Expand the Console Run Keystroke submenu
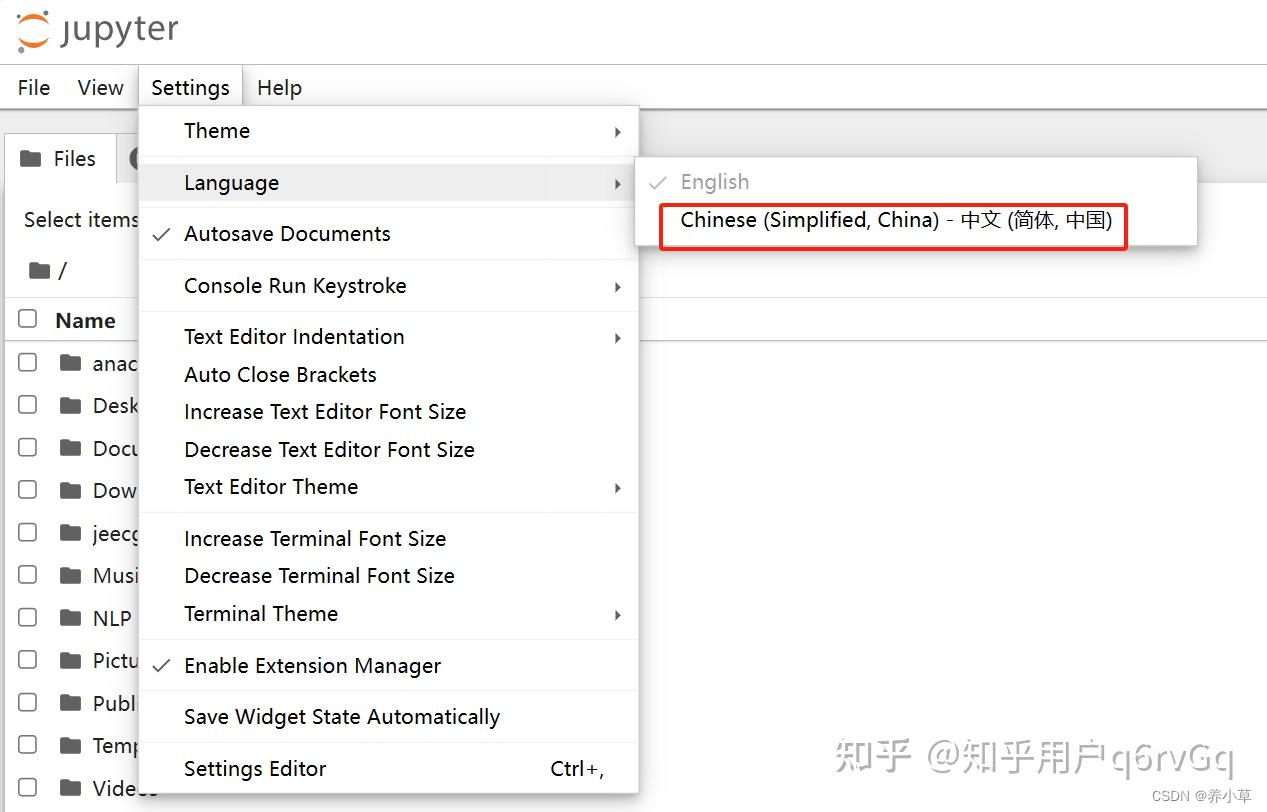The image size is (1267, 812). coord(295,285)
